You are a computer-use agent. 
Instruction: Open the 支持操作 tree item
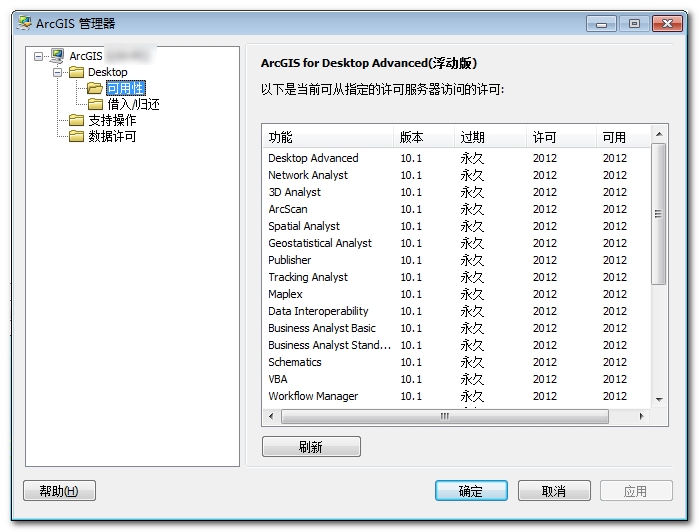pos(112,120)
